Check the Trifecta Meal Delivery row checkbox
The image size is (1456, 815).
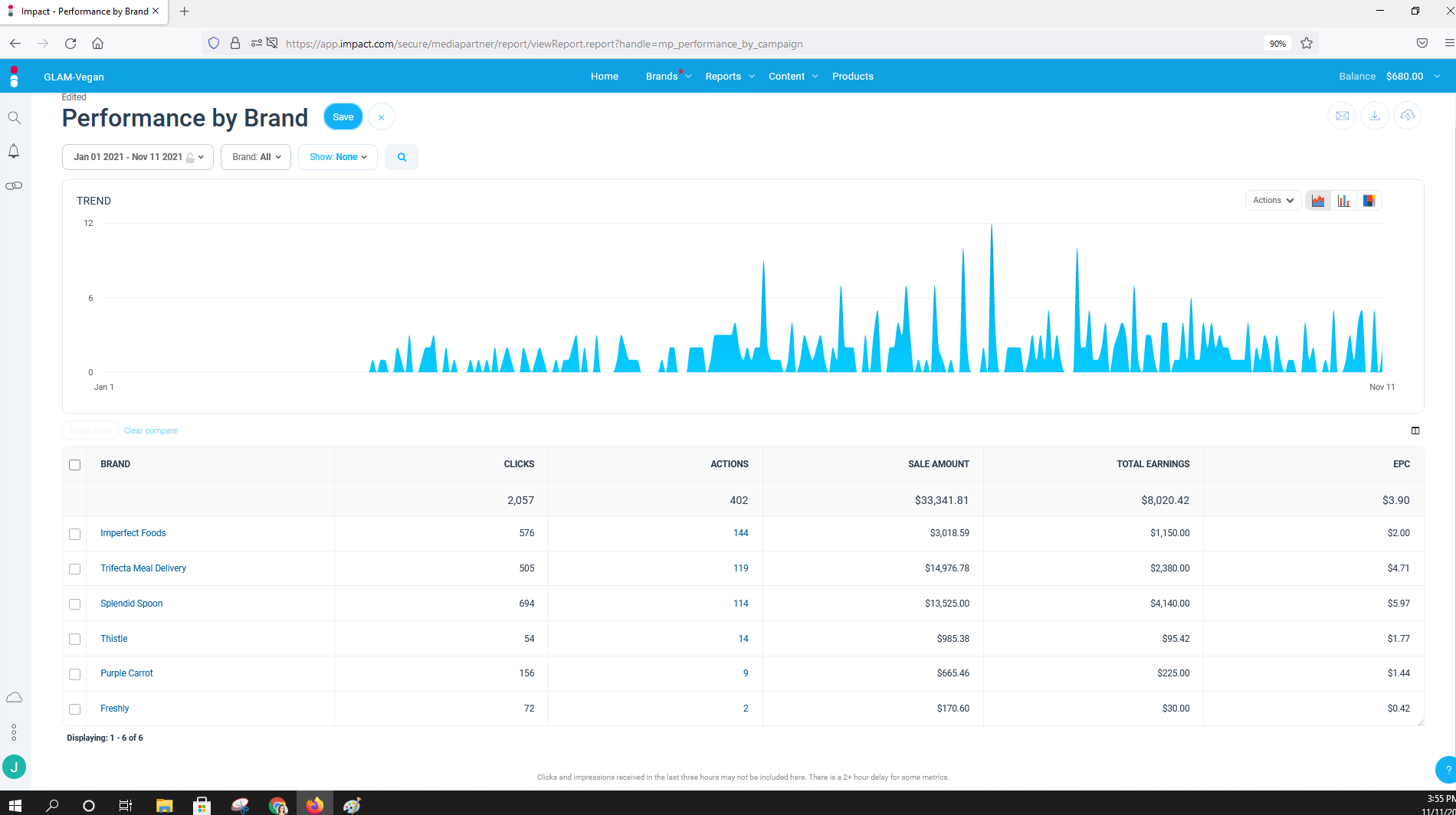tap(74, 569)
